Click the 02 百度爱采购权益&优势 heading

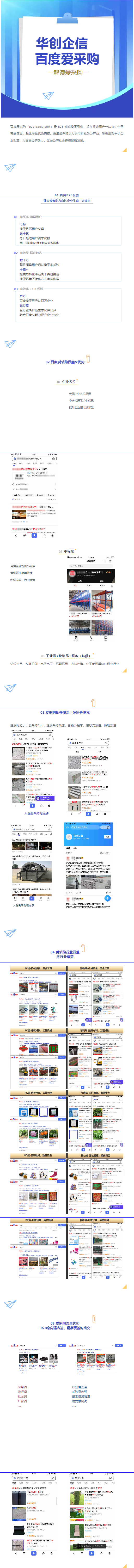(65, 362)
